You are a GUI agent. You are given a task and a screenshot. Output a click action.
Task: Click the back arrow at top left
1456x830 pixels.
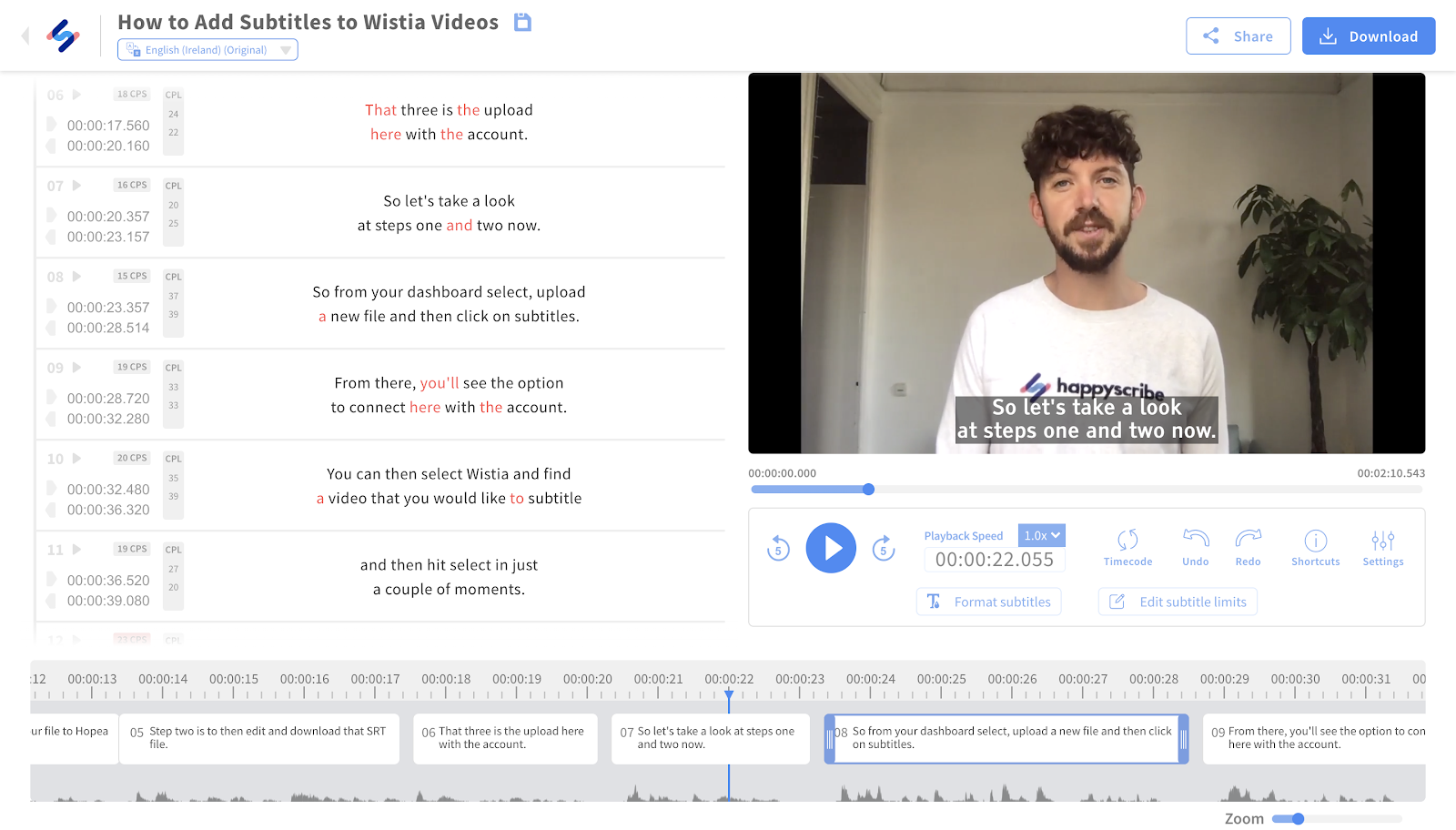click(25, 35)
